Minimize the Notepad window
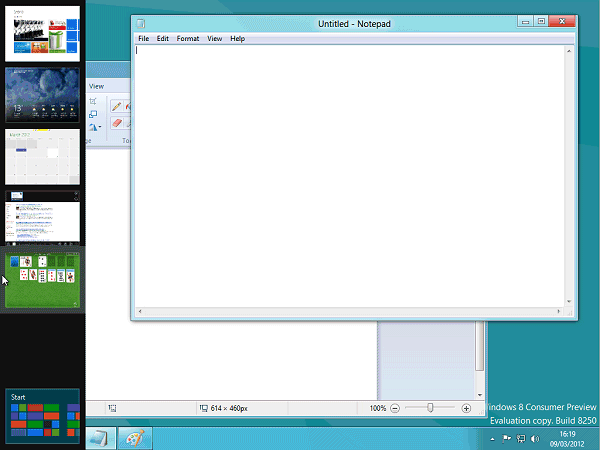This screenshot has height=450, width=600. click(x=526, y=22)
